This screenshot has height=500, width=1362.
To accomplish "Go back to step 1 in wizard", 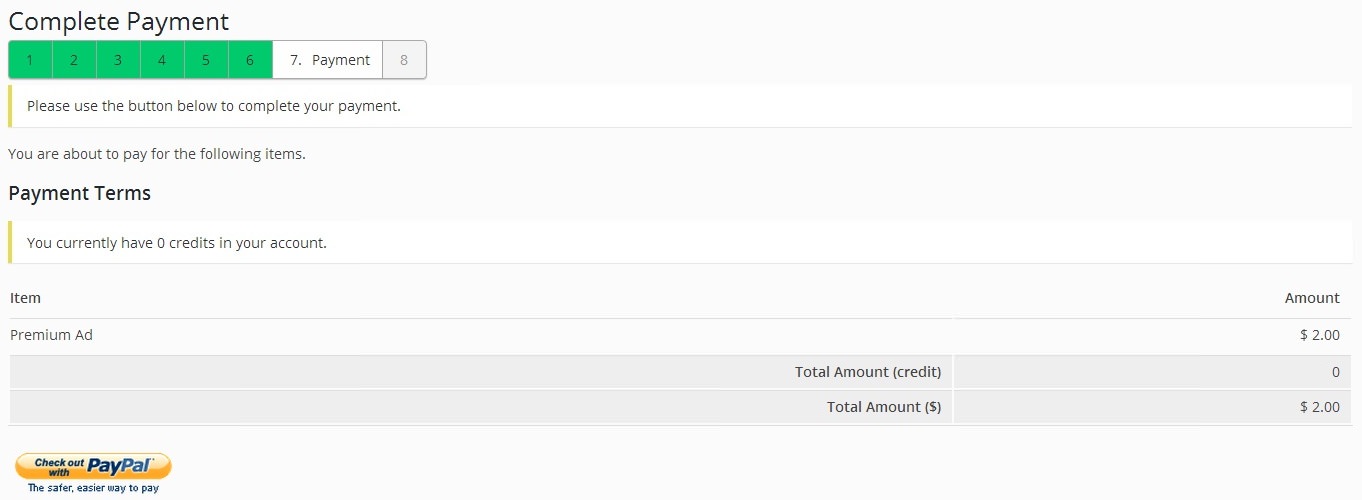I will (x=30, y=60).
